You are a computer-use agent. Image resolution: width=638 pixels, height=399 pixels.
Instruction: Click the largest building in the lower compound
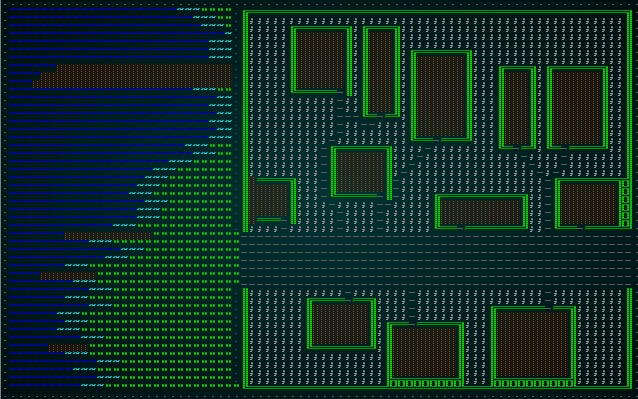click(533, 346)
